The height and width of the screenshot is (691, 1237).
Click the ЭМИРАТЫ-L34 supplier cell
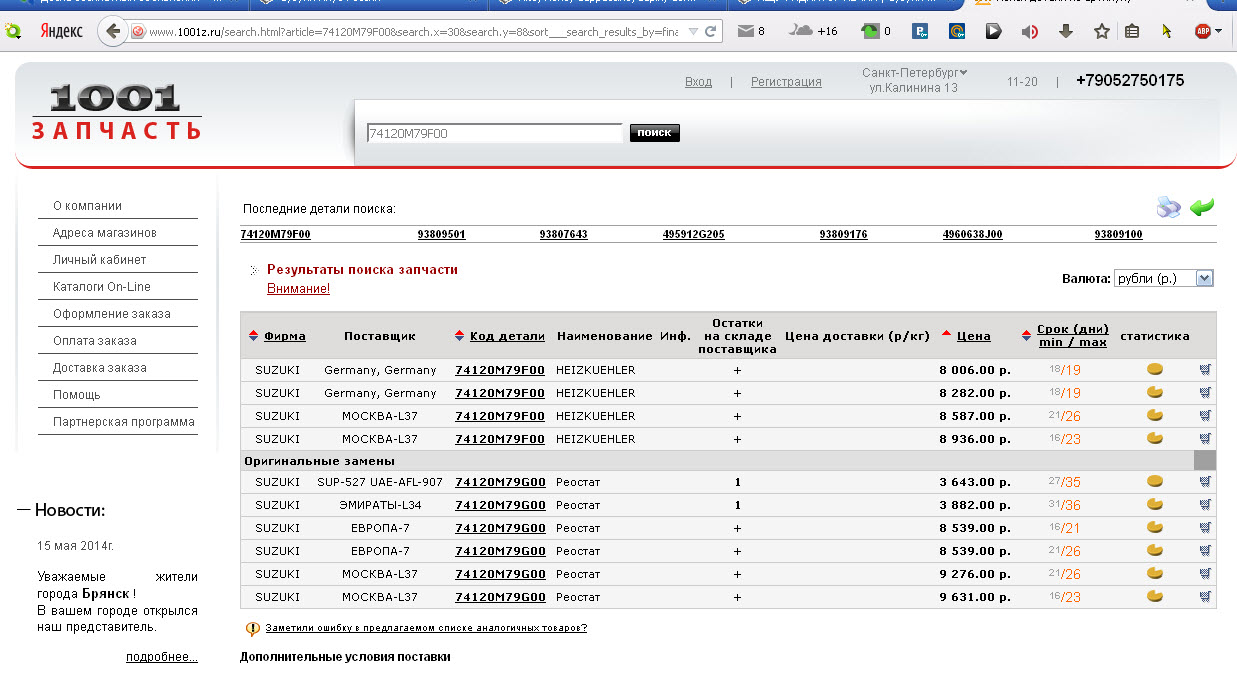pos(380,505)
